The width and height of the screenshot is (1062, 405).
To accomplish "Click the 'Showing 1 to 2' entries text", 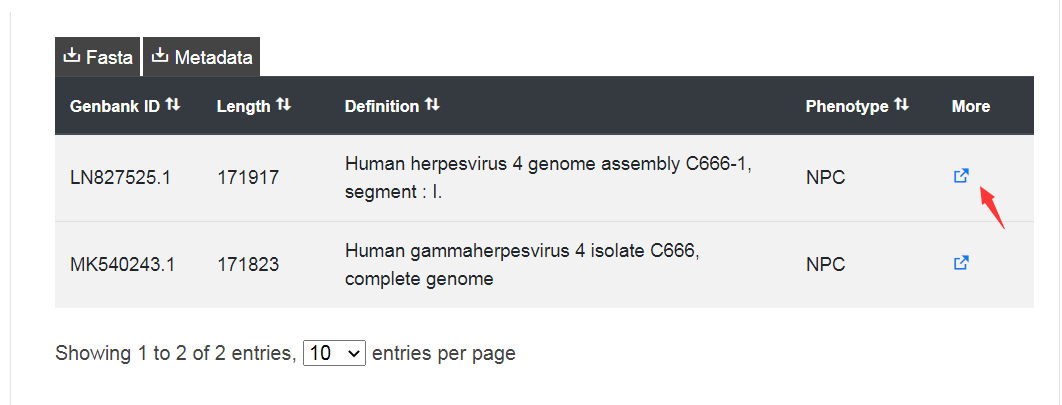I will 176,354.
